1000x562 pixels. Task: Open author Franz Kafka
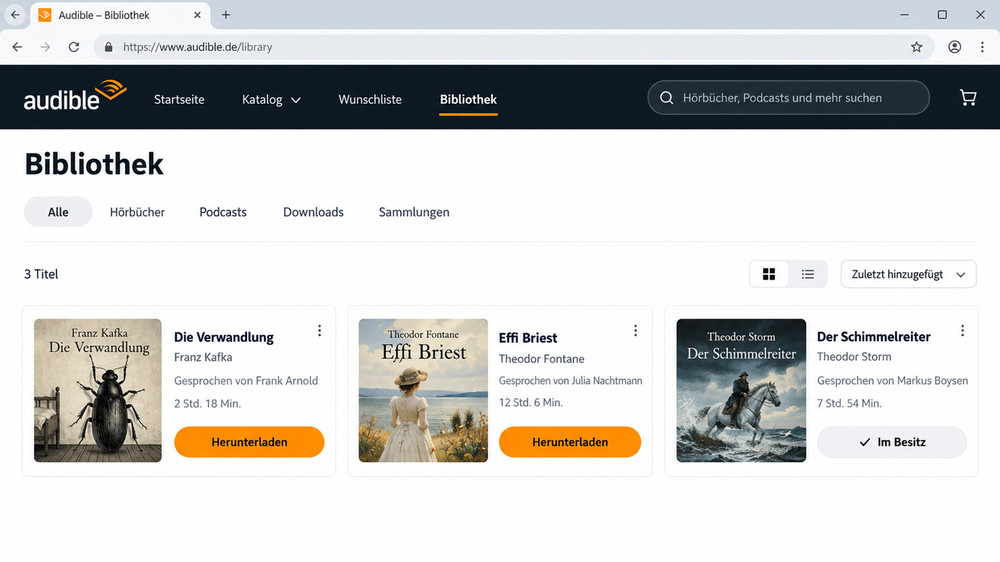tap(203, 357)
